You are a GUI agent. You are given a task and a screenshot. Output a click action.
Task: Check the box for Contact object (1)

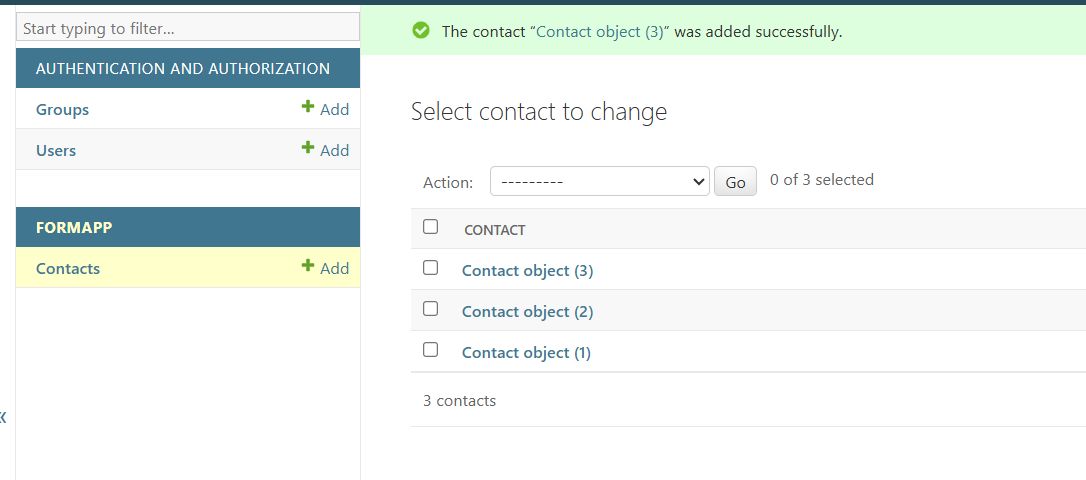coord(430,350)
